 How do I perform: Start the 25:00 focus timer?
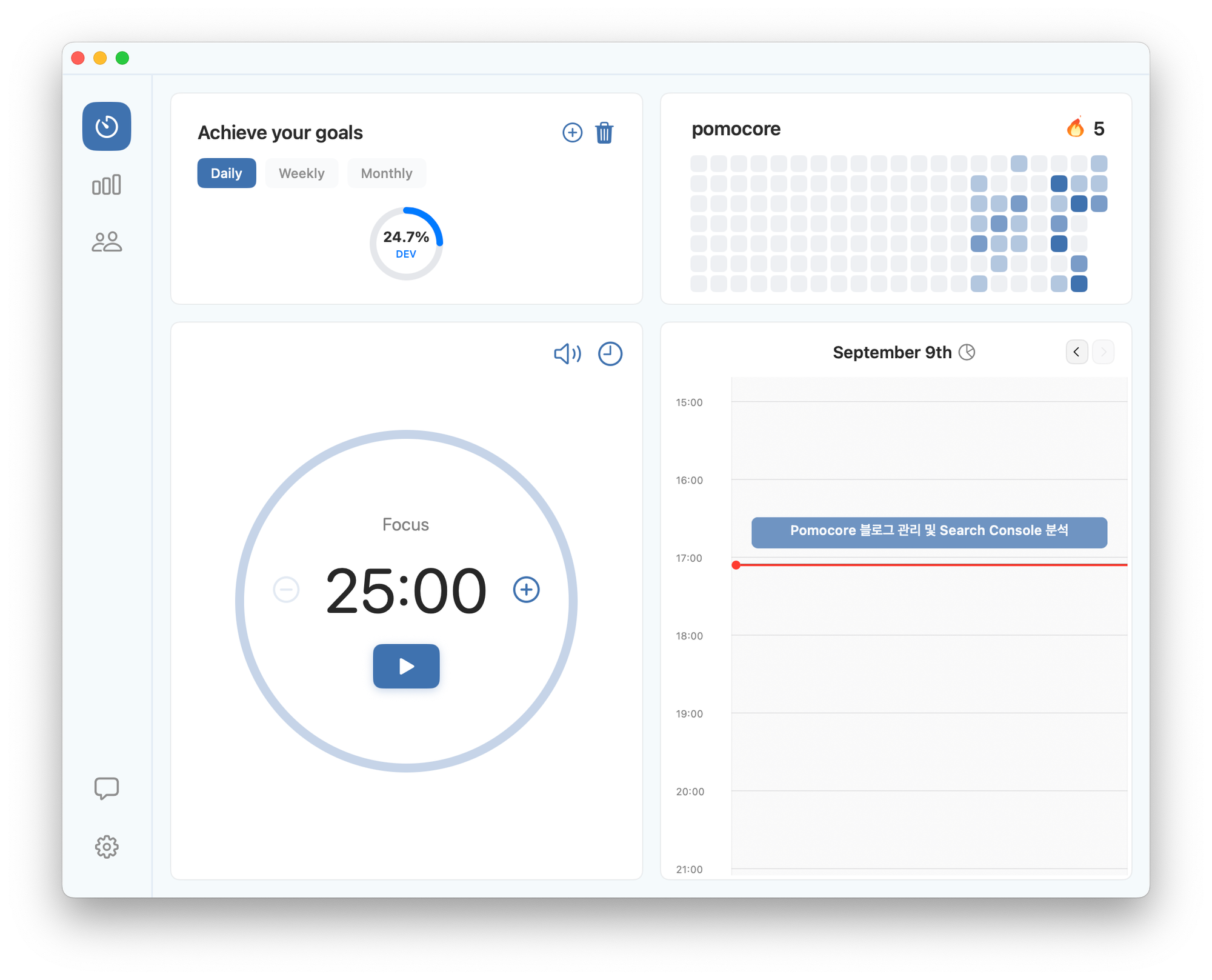click(x=406, y=666)
